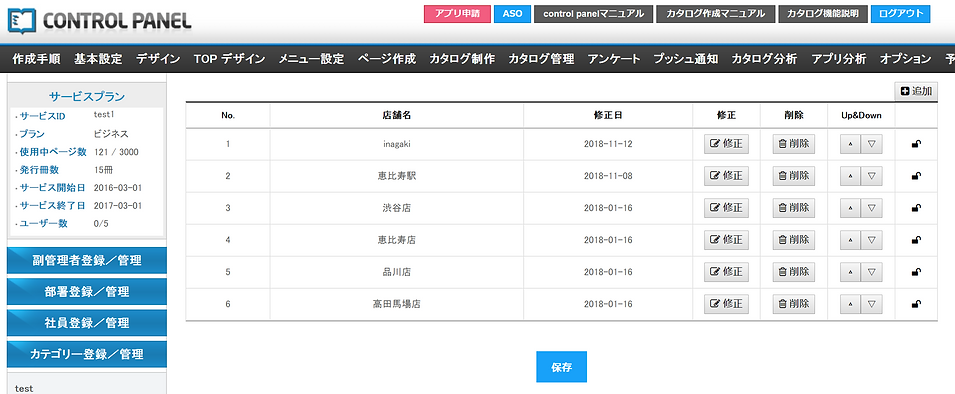The width and height of the screenshot is (955, 394).
Task: Toggle the lock icon for 恵比寿駅 row
Action: 915,176
